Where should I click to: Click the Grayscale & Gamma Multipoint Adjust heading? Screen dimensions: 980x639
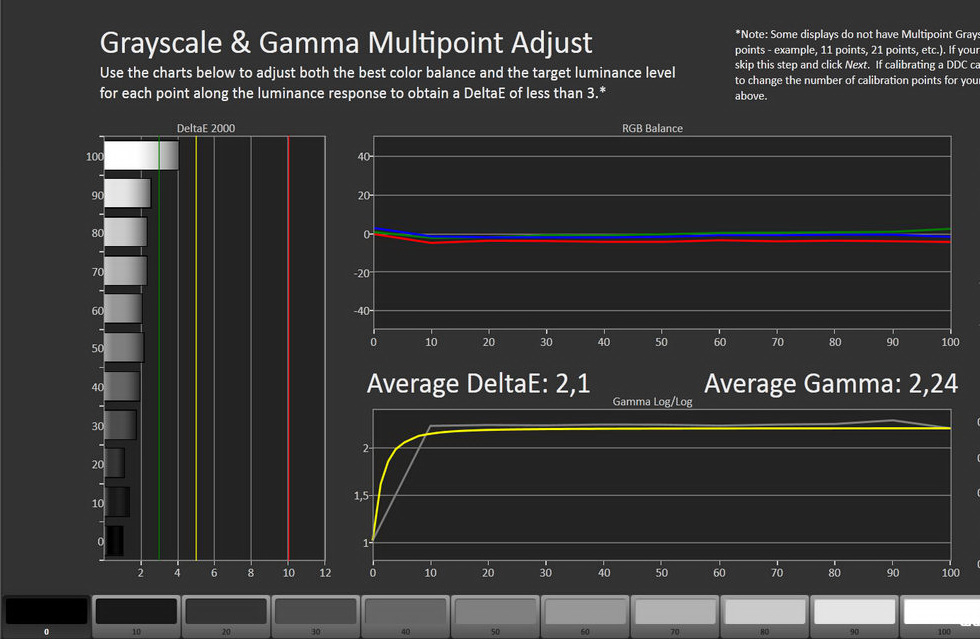346,43
